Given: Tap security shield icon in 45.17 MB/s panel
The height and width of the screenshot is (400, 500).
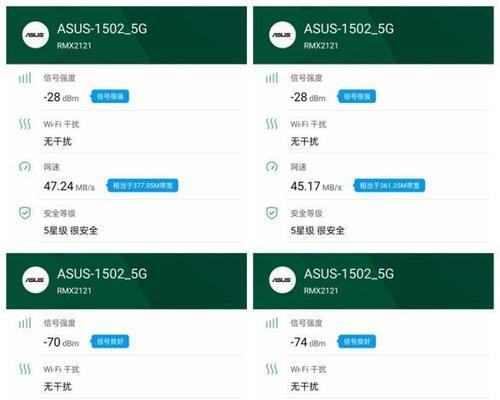Looking at the screenshot, I should [x=272, y=213].
